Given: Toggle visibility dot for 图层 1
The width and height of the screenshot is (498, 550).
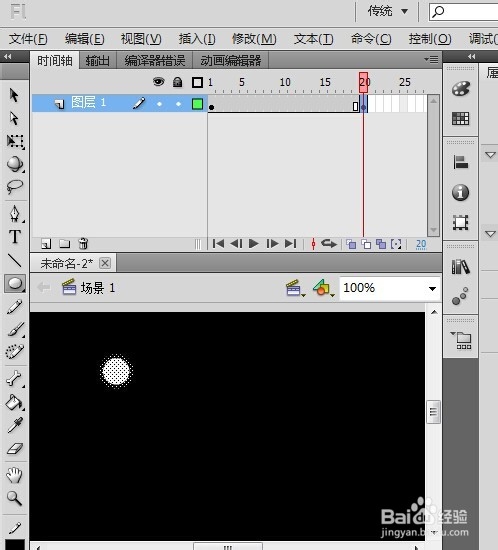Looking at the screenshot, I should coord(160,104).
